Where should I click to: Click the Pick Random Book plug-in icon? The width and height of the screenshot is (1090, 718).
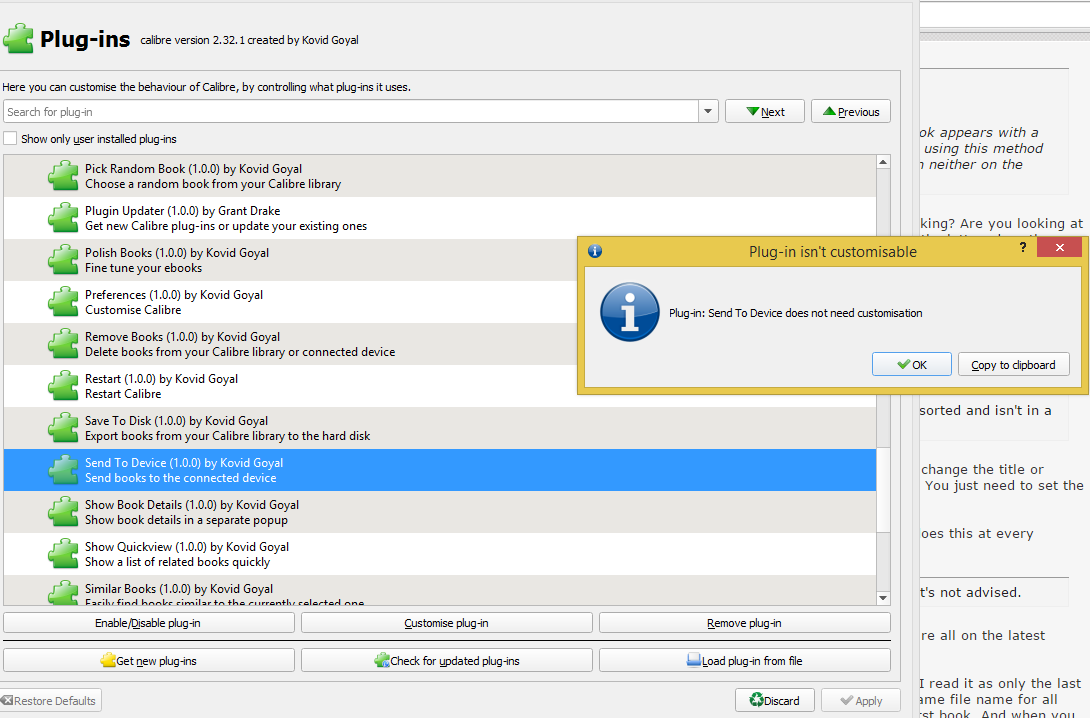pyautogui.click(x=63, y=176)
